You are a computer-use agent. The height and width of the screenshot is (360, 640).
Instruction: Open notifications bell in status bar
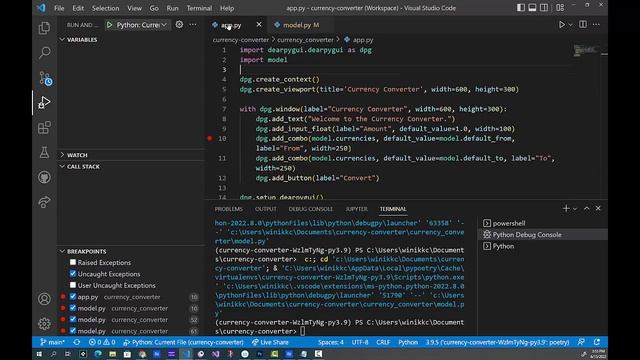click(597, 342)
